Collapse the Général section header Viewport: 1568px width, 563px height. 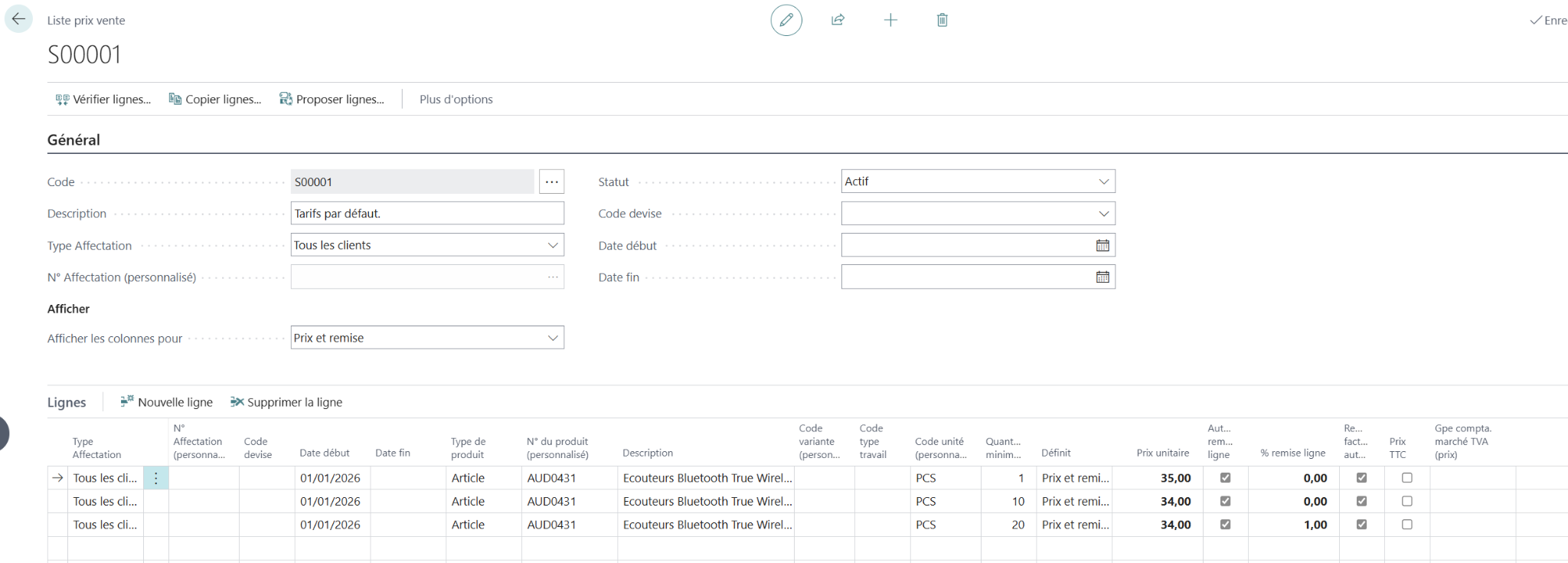[73, 140]
